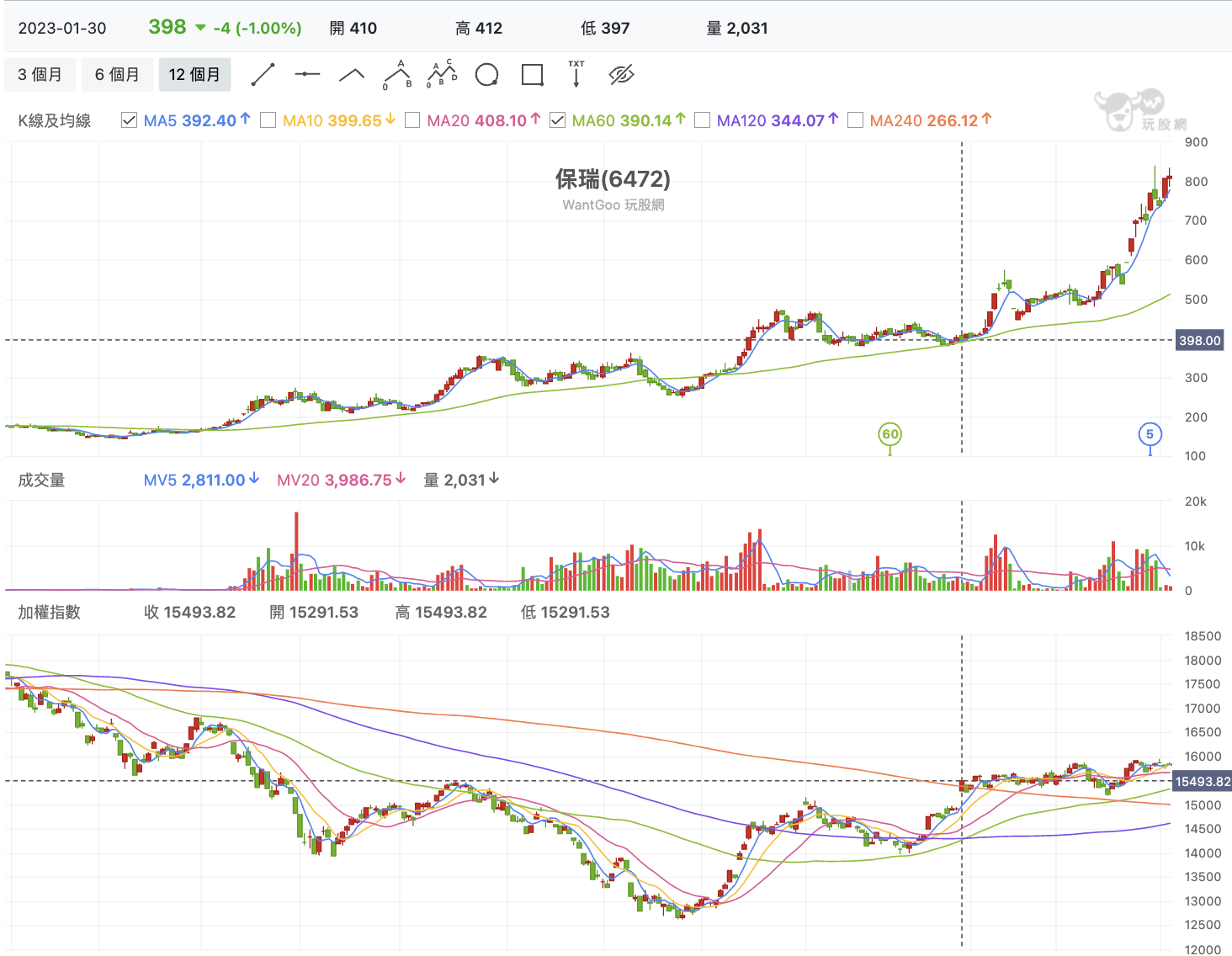Uncheck the MA5 moving average checkbox
Viewport: 1232px width, 956px height.
(129, 120)
